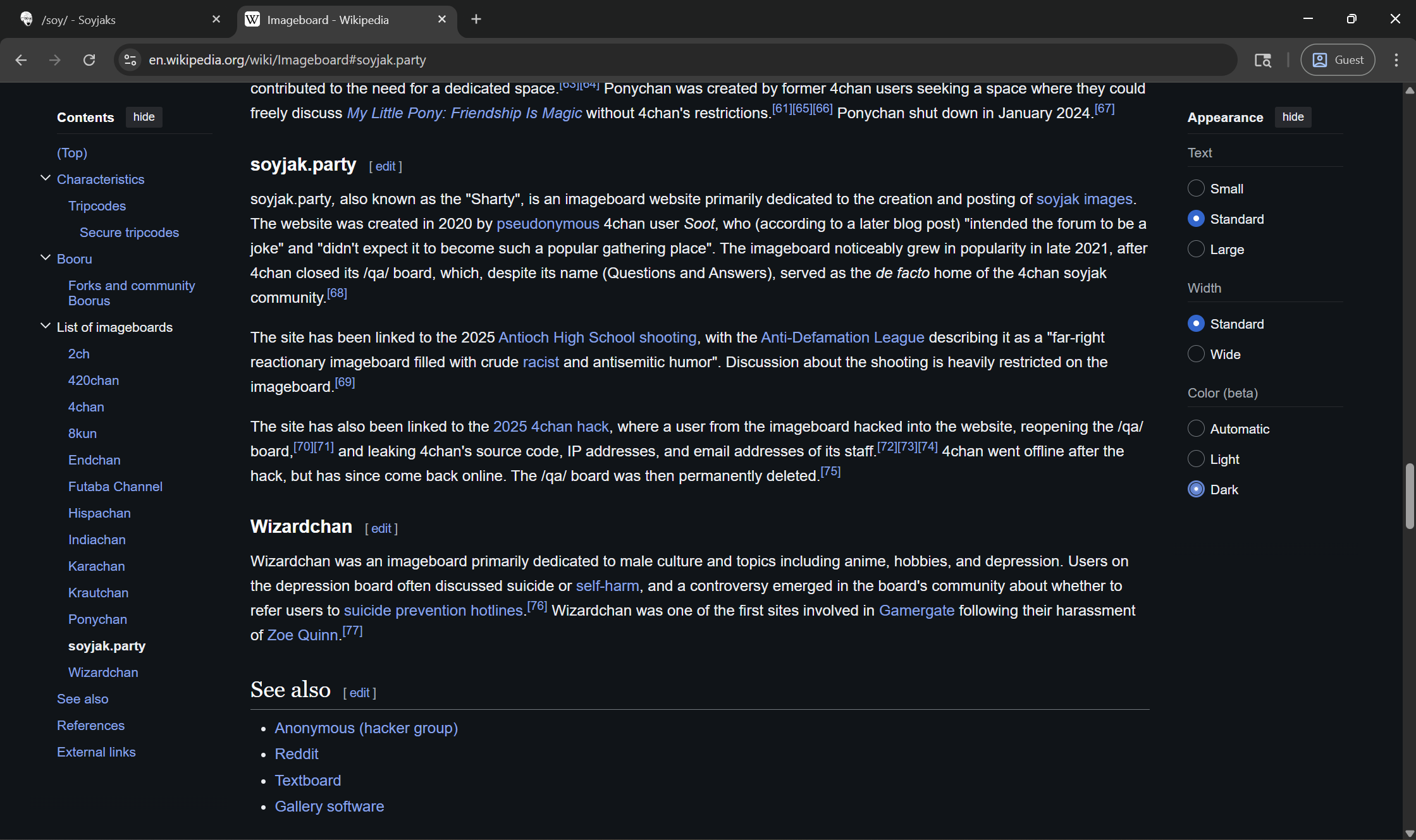The image size is (1416, 840).
Task: Open site information icon in address bar
Action: (130, 60)
